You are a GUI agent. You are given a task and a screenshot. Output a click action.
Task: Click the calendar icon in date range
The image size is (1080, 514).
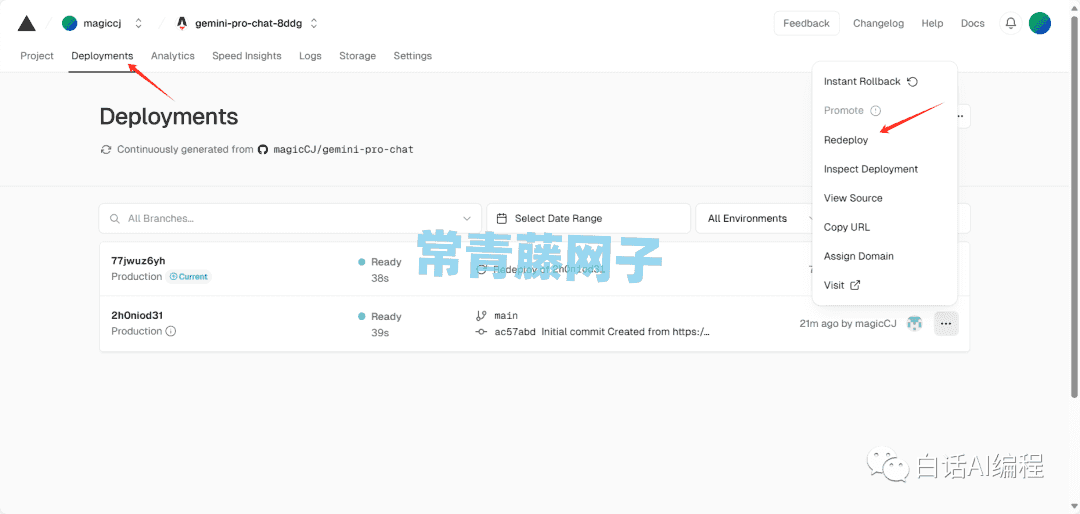502,218
